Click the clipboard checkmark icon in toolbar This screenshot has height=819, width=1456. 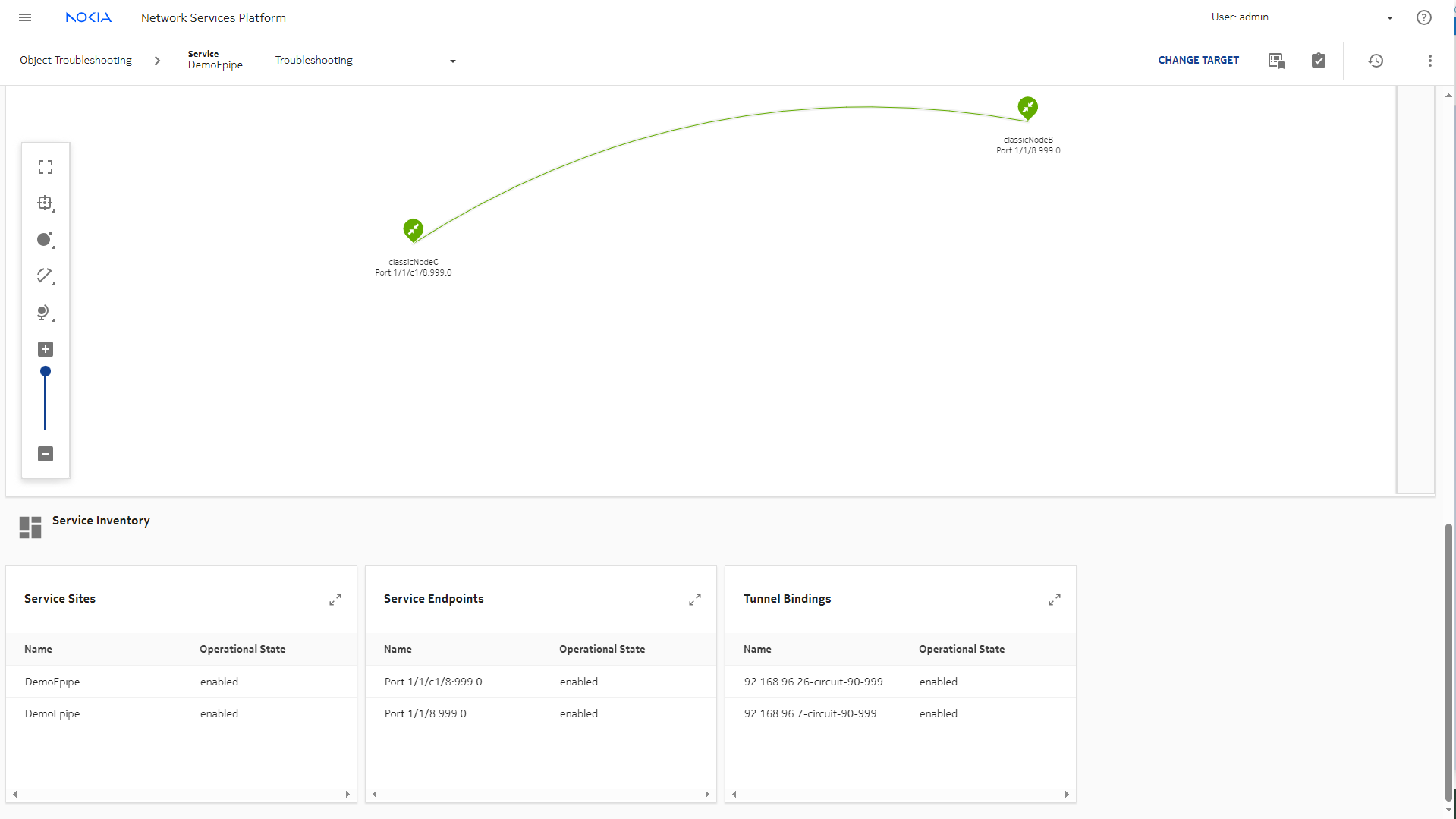tap(1319, 61)
